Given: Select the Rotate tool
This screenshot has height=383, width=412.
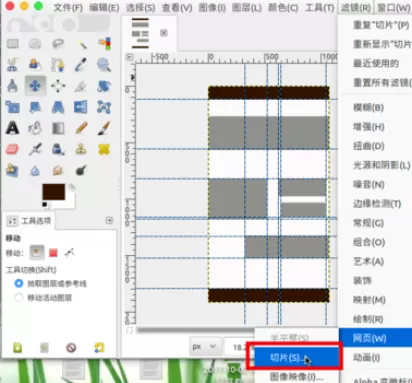Looking at the screenshot, I should pyautogui.click(x=104, y=86).
